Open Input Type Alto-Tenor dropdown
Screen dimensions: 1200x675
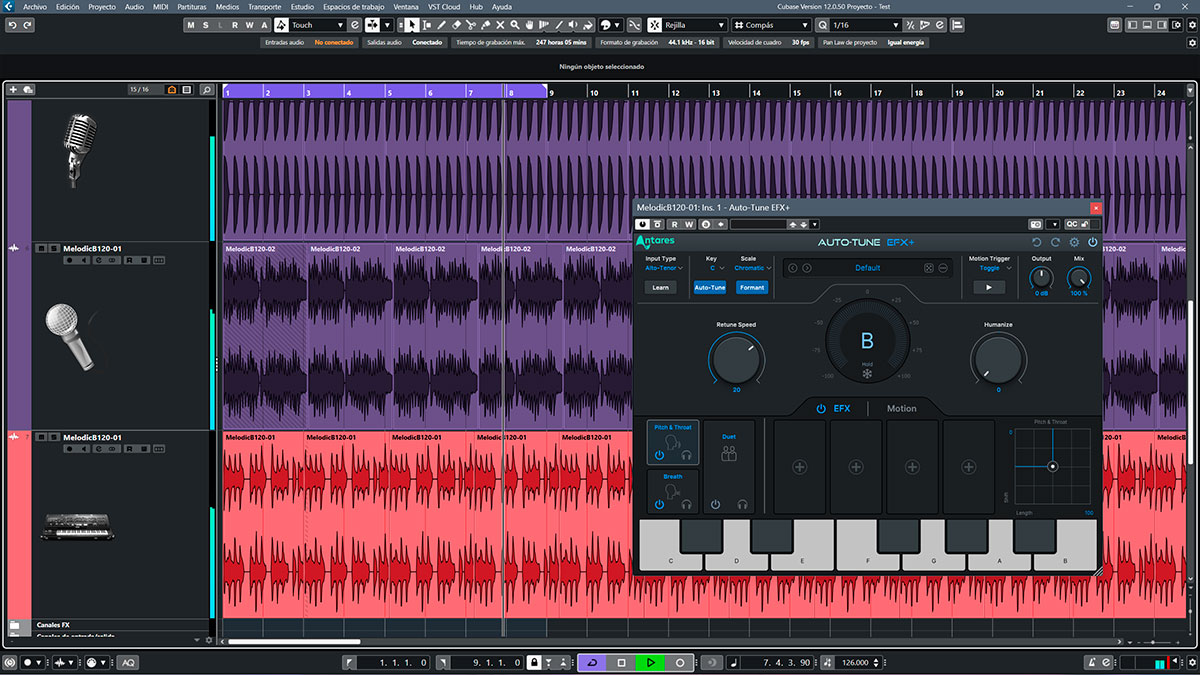click(x=663, y=268)
